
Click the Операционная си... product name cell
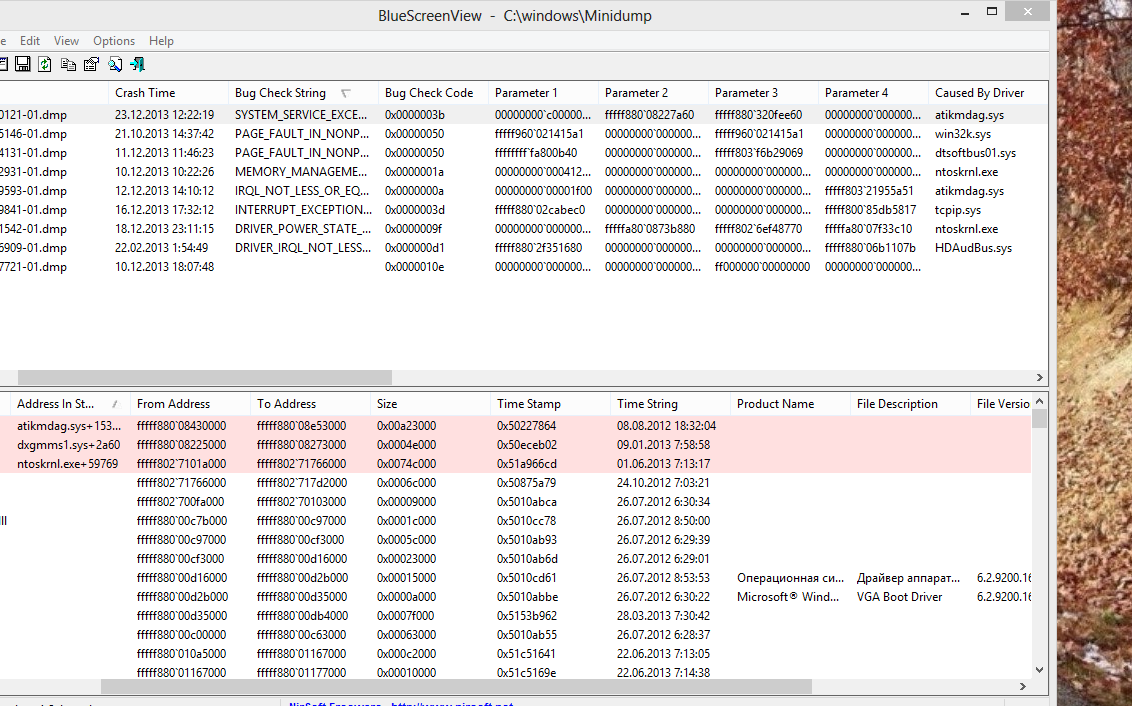(x=791, y=578)
